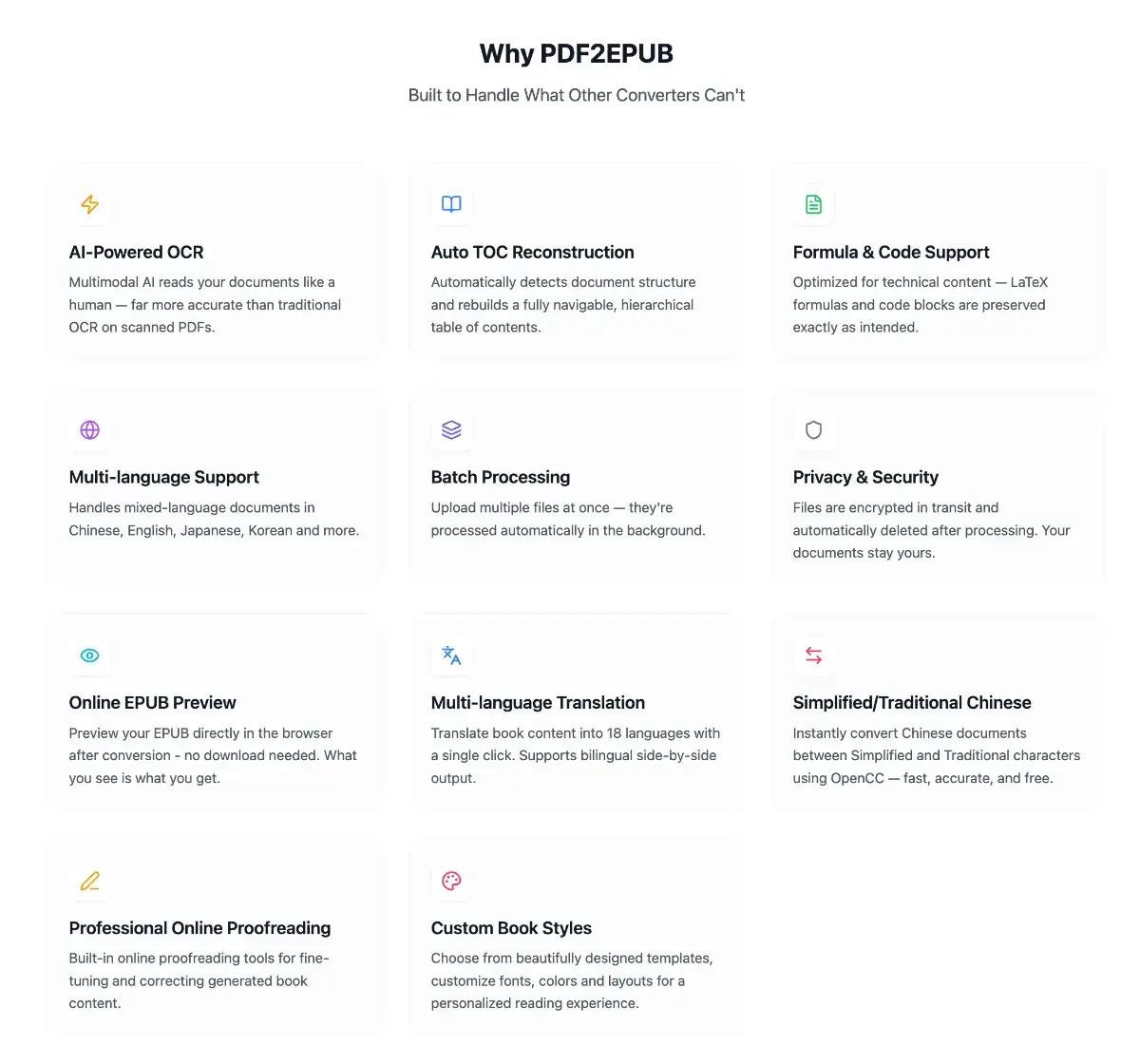Select the Auto TOC Reconstruction heading
1140x1064 pixels.
[532, 252]
